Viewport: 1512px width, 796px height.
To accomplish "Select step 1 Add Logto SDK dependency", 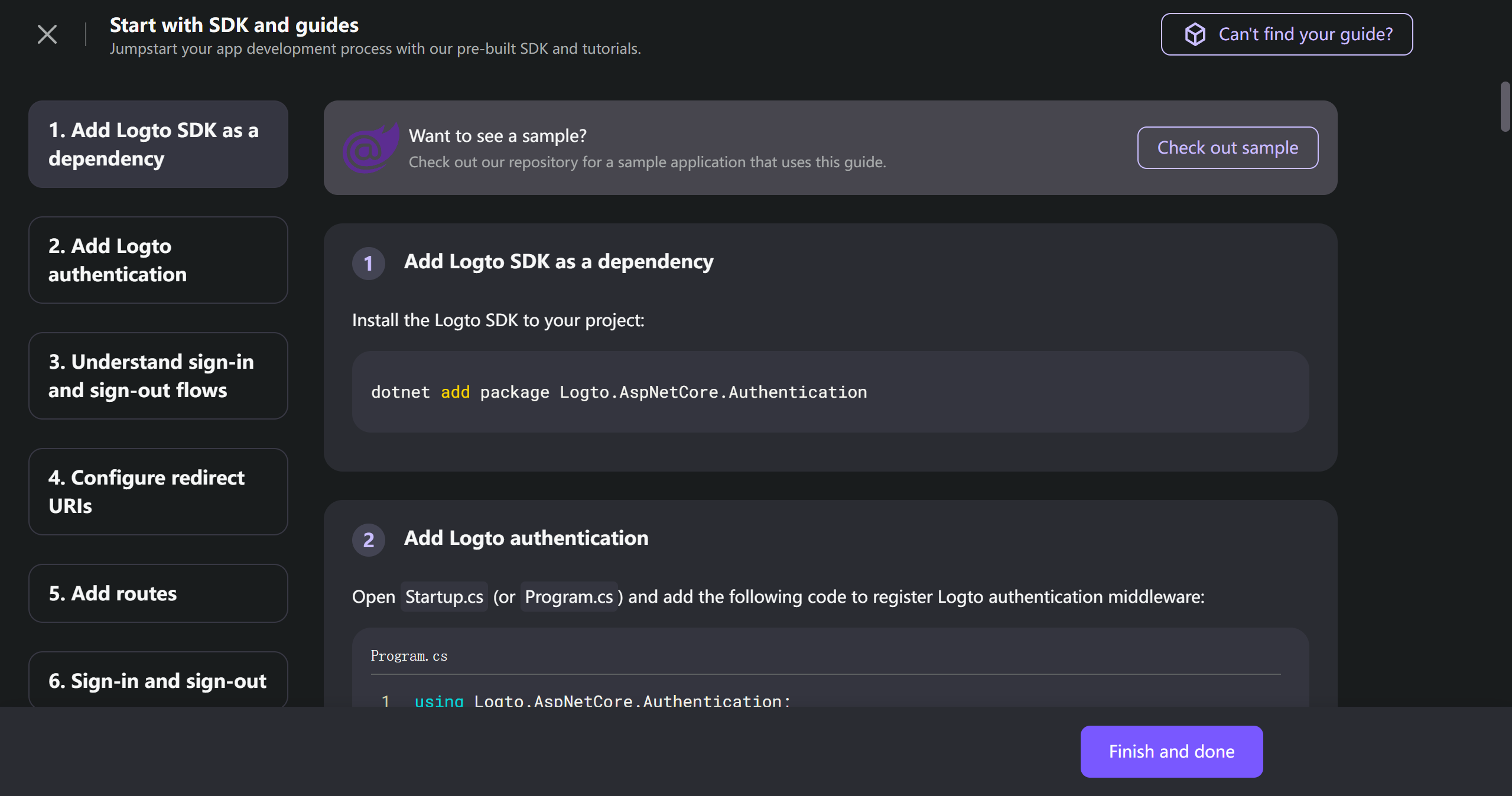I will click(158, 144).
